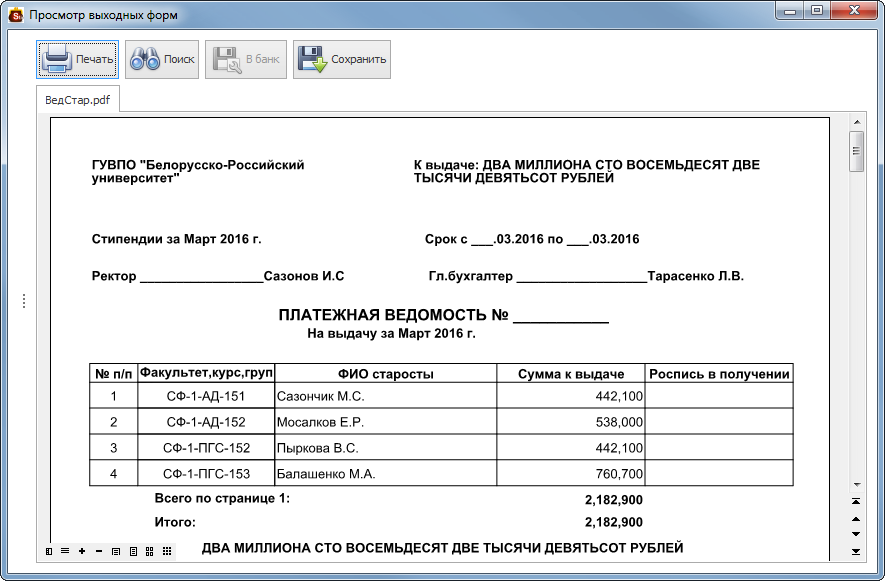Click the Срок с ___.03.2016 line
Image resolution: width=885 pixels, height=581 pixels.
pyautogui.click(x=532, y=239)
